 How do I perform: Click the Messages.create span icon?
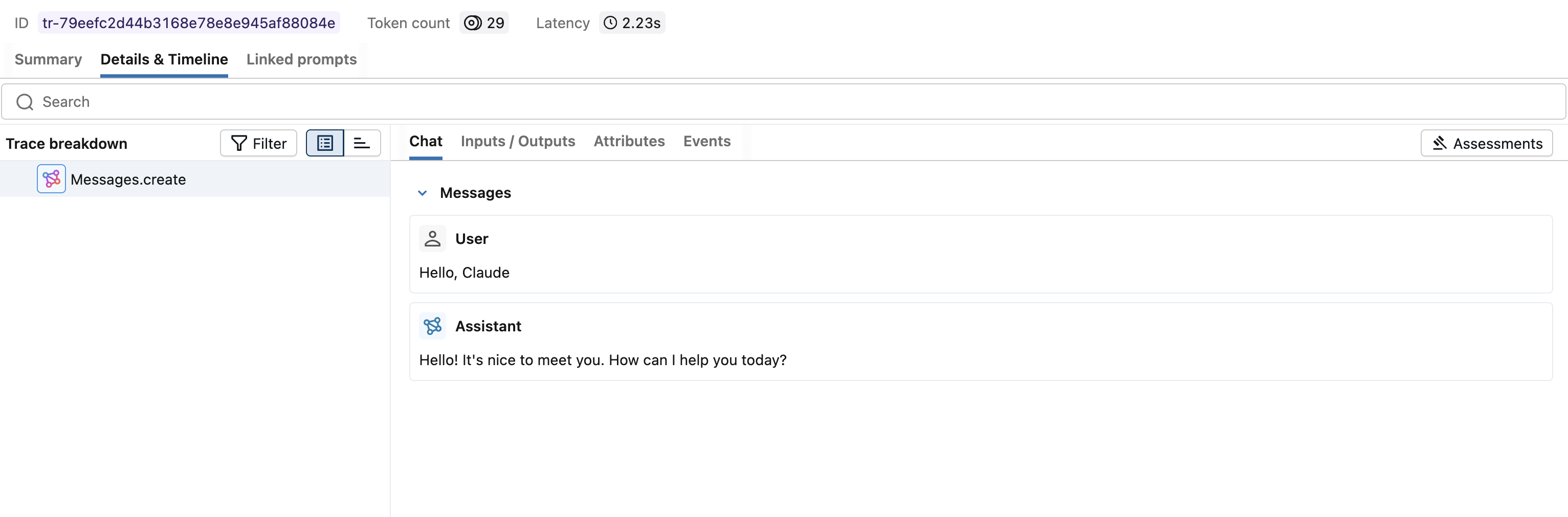point(51,179)
